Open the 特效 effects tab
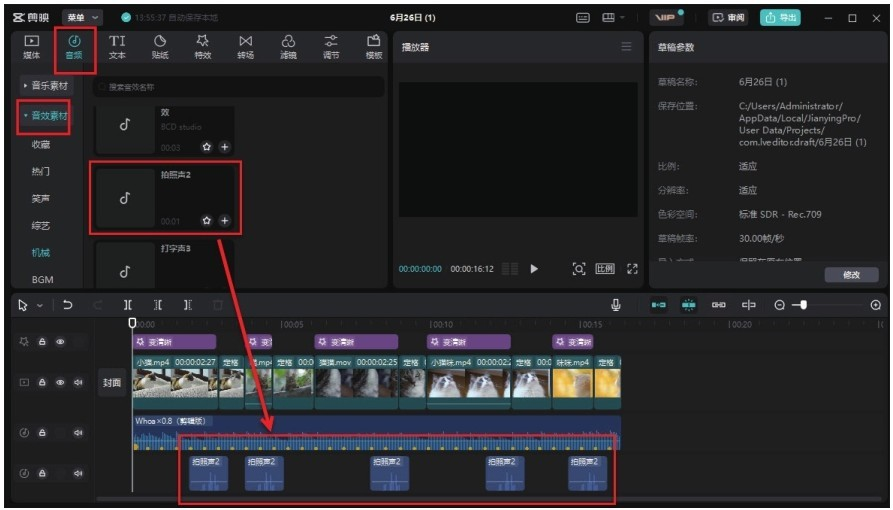The width and height of the screenshot is (893, 510). (203, 47)
